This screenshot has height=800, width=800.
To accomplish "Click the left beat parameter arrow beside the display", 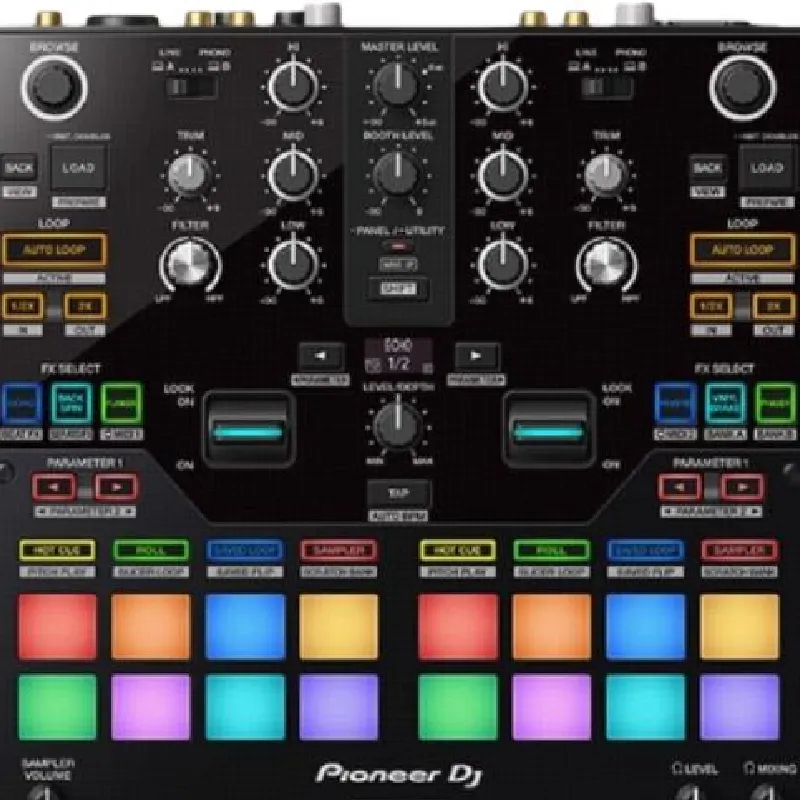I will (318, 356).
